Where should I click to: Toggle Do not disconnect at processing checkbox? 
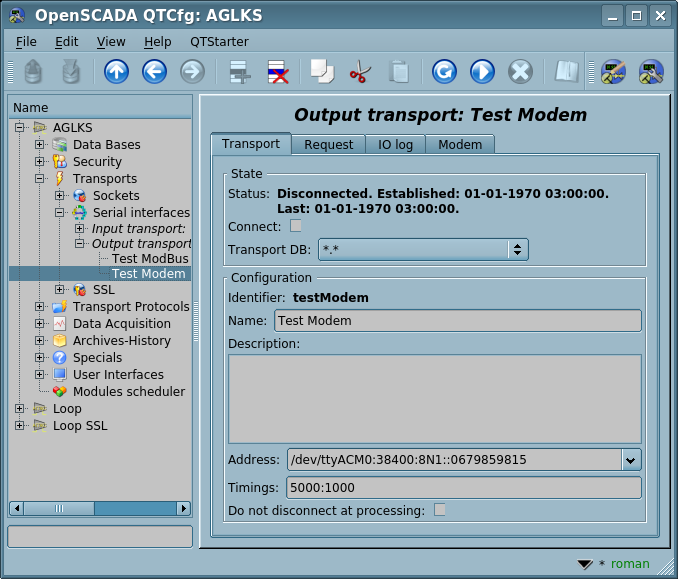[439, 509]
